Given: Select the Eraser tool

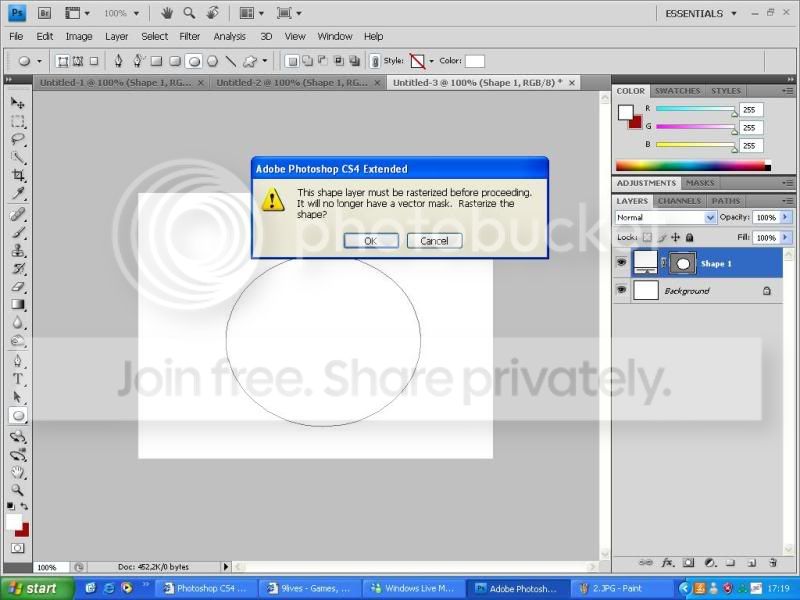Looking at the screenshot, I should [x=18, y=287].
